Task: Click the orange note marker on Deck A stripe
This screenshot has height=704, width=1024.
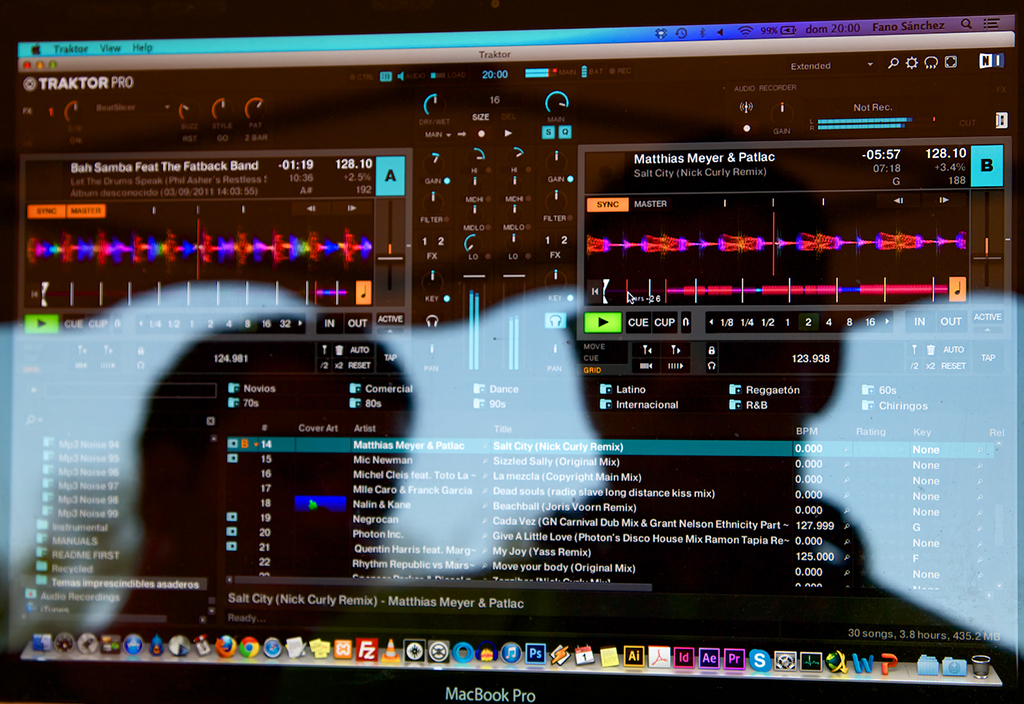Action: point(363,292)
